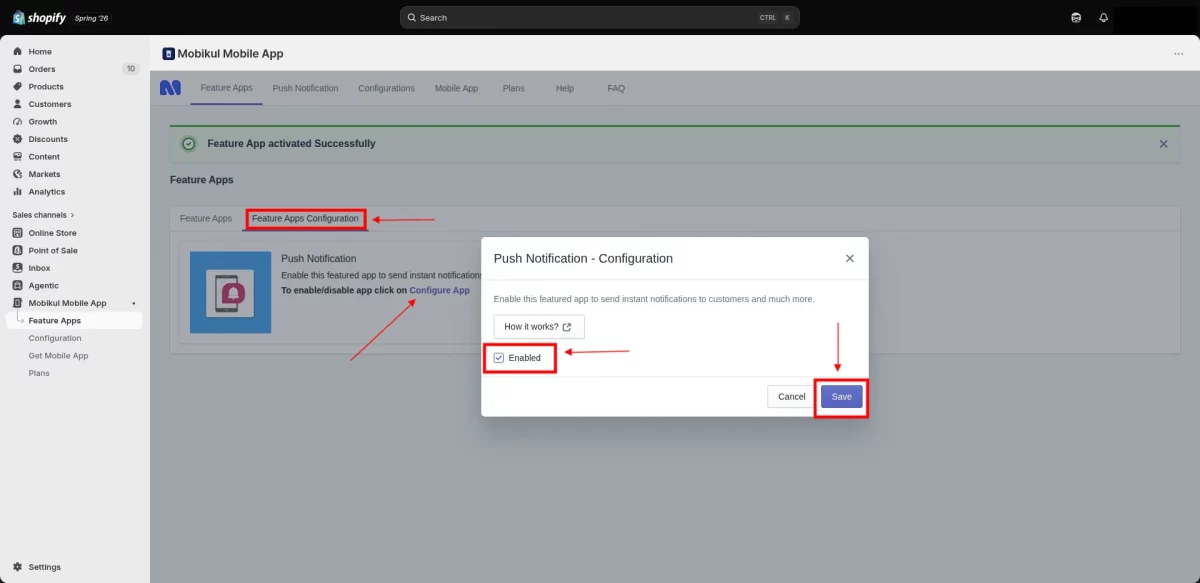Open the Push Notification tab
1200x583 pixels.
tap(305, 88)
